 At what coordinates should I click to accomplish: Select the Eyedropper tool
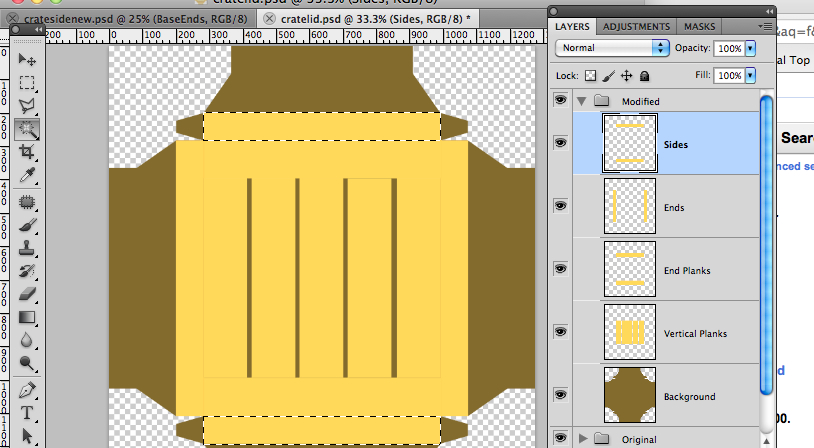coord(27,175)
